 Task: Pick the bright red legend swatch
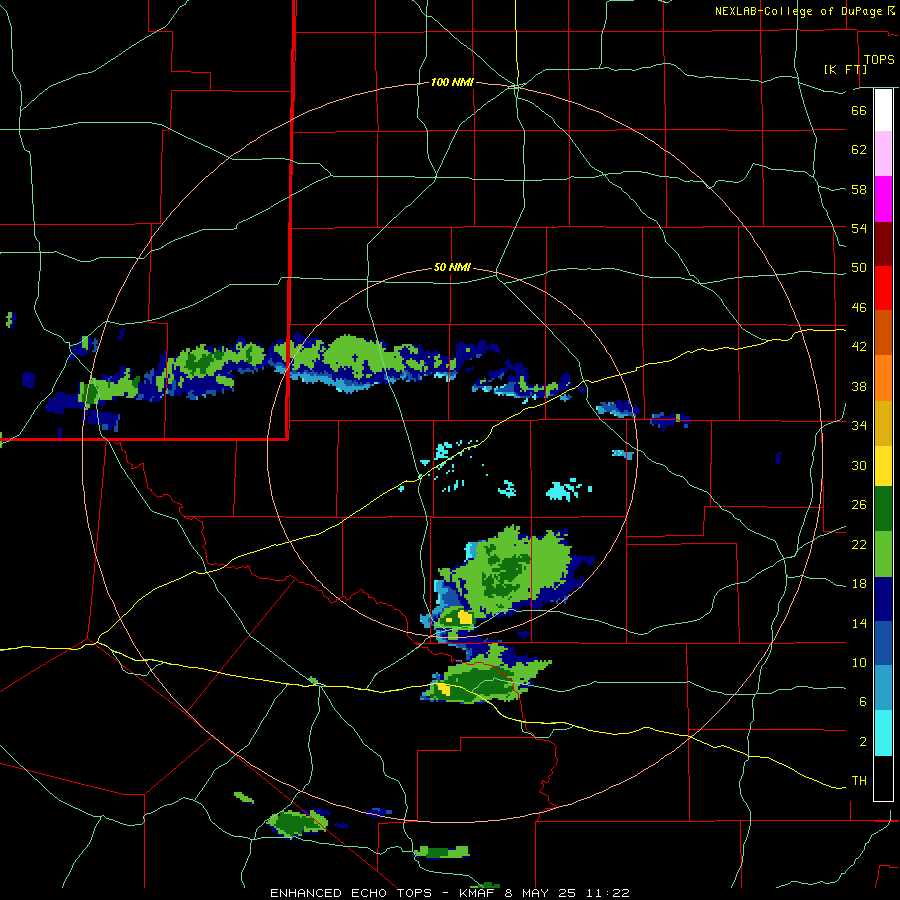pyautogui.click(x=883, y=288)
